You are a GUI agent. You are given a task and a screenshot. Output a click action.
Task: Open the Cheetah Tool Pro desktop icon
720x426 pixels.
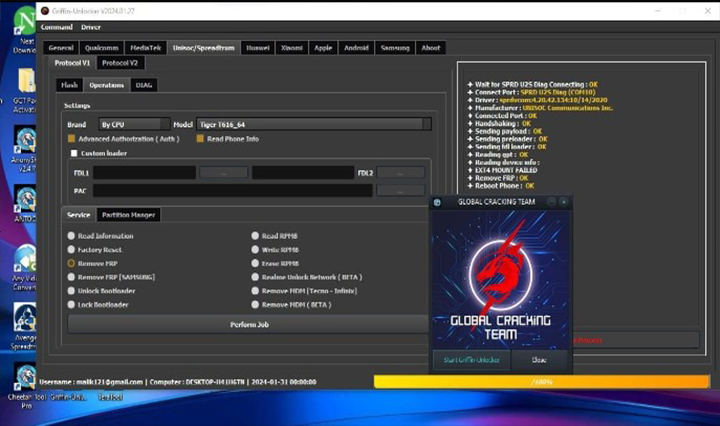[26, 385]
